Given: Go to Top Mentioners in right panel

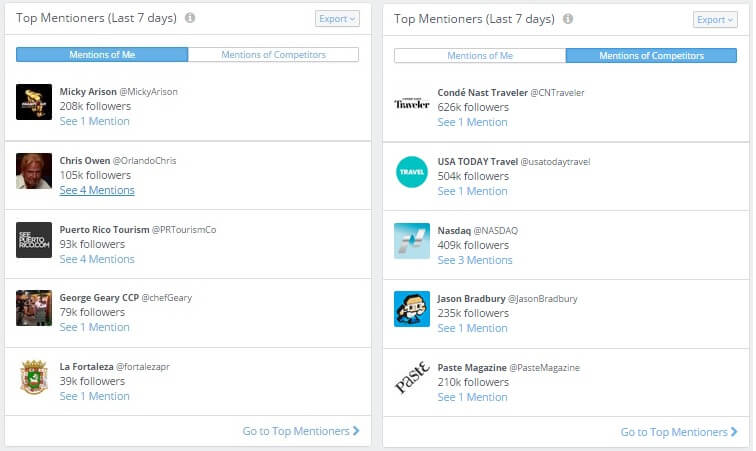Looking at the screenshot, I should pyautogui.click(x=679, y=432).
